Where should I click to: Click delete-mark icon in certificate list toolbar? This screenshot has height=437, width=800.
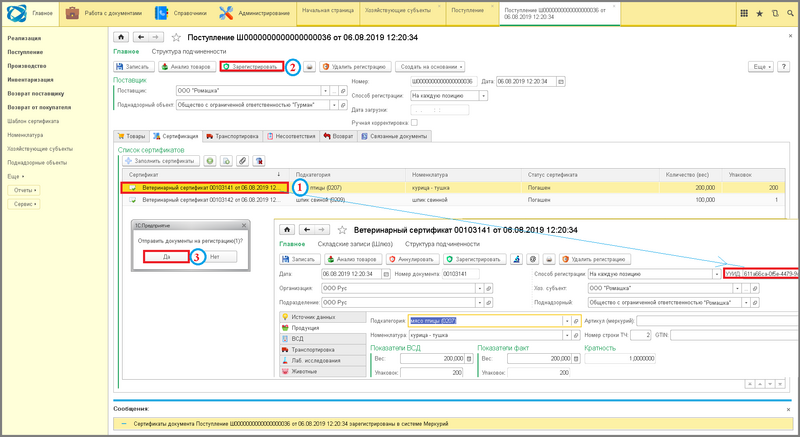point(259,161)
